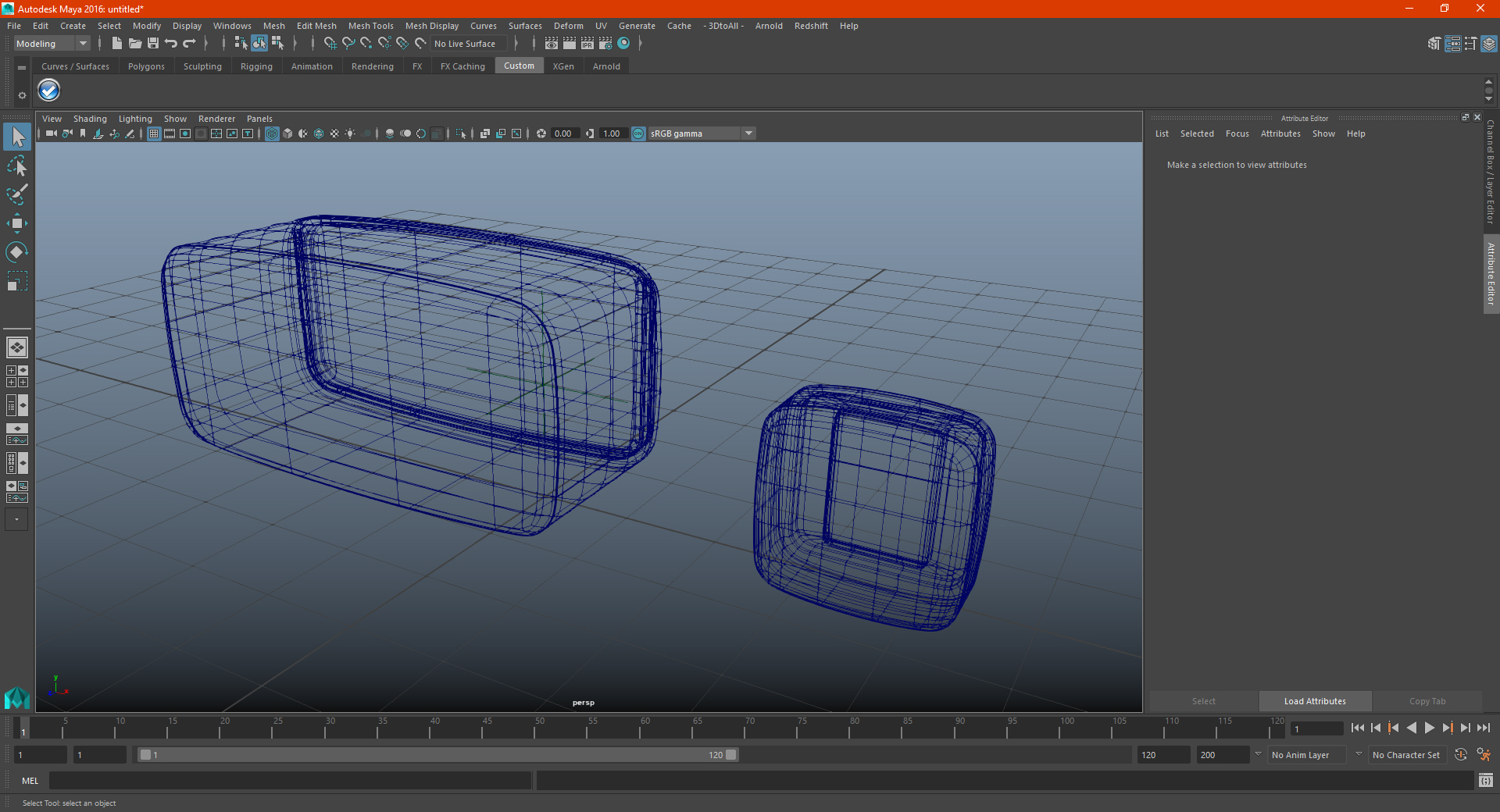Click the MEL command line input
Image resolution: width=1500 pixels, height=812 pixels.
[x=290, y=781]
